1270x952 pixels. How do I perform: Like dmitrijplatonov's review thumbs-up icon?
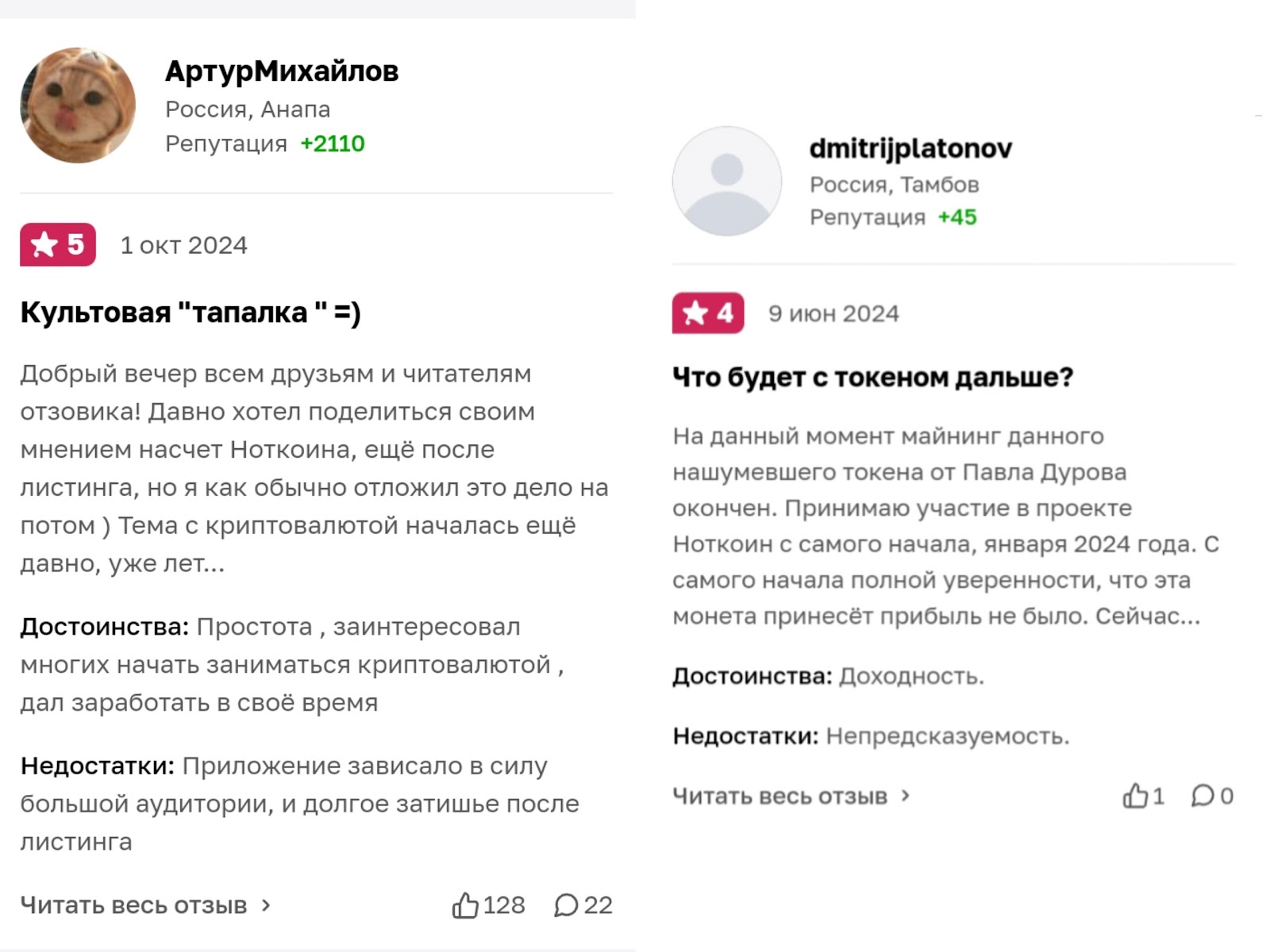(1135, 796)
